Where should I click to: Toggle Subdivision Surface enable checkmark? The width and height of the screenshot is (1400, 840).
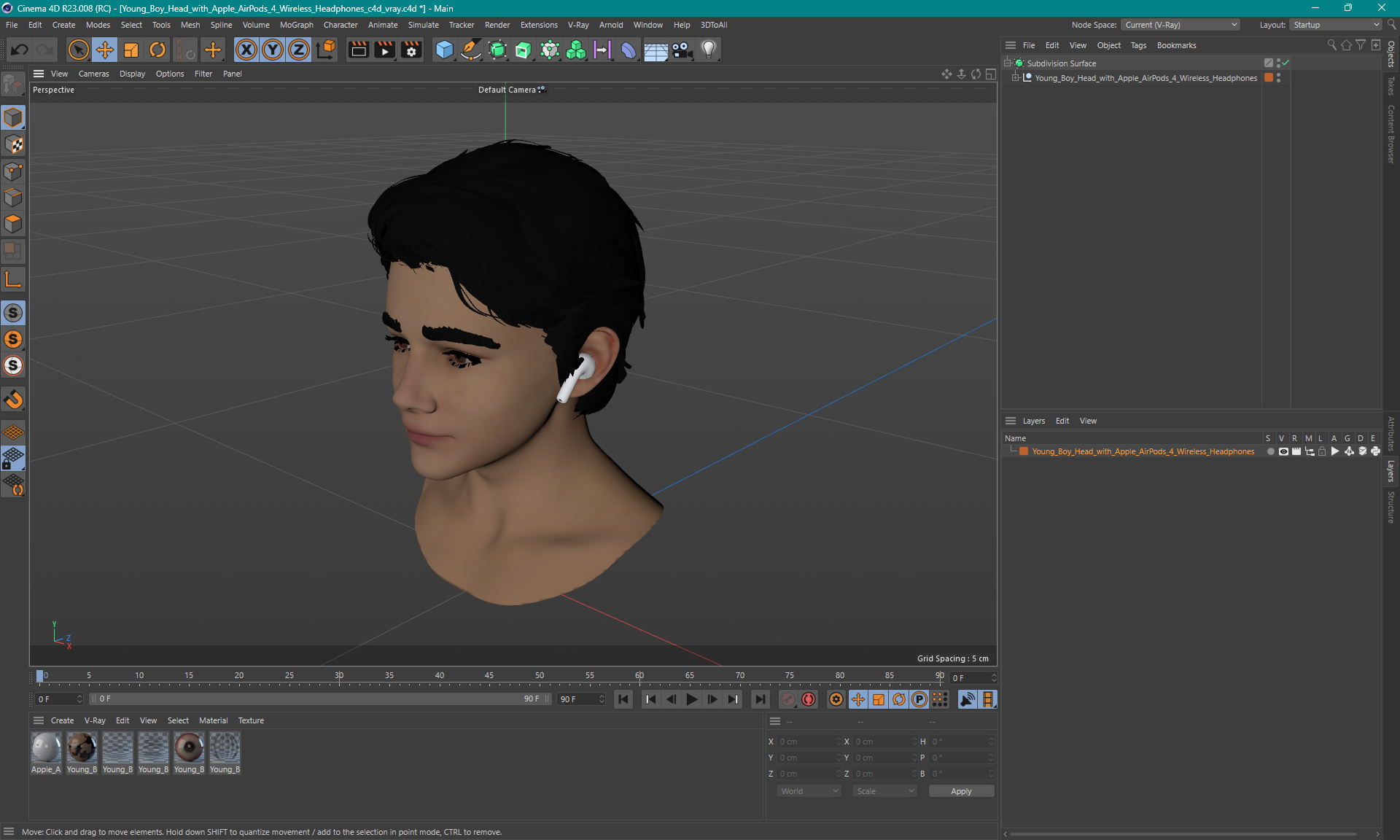[1286, 63]
